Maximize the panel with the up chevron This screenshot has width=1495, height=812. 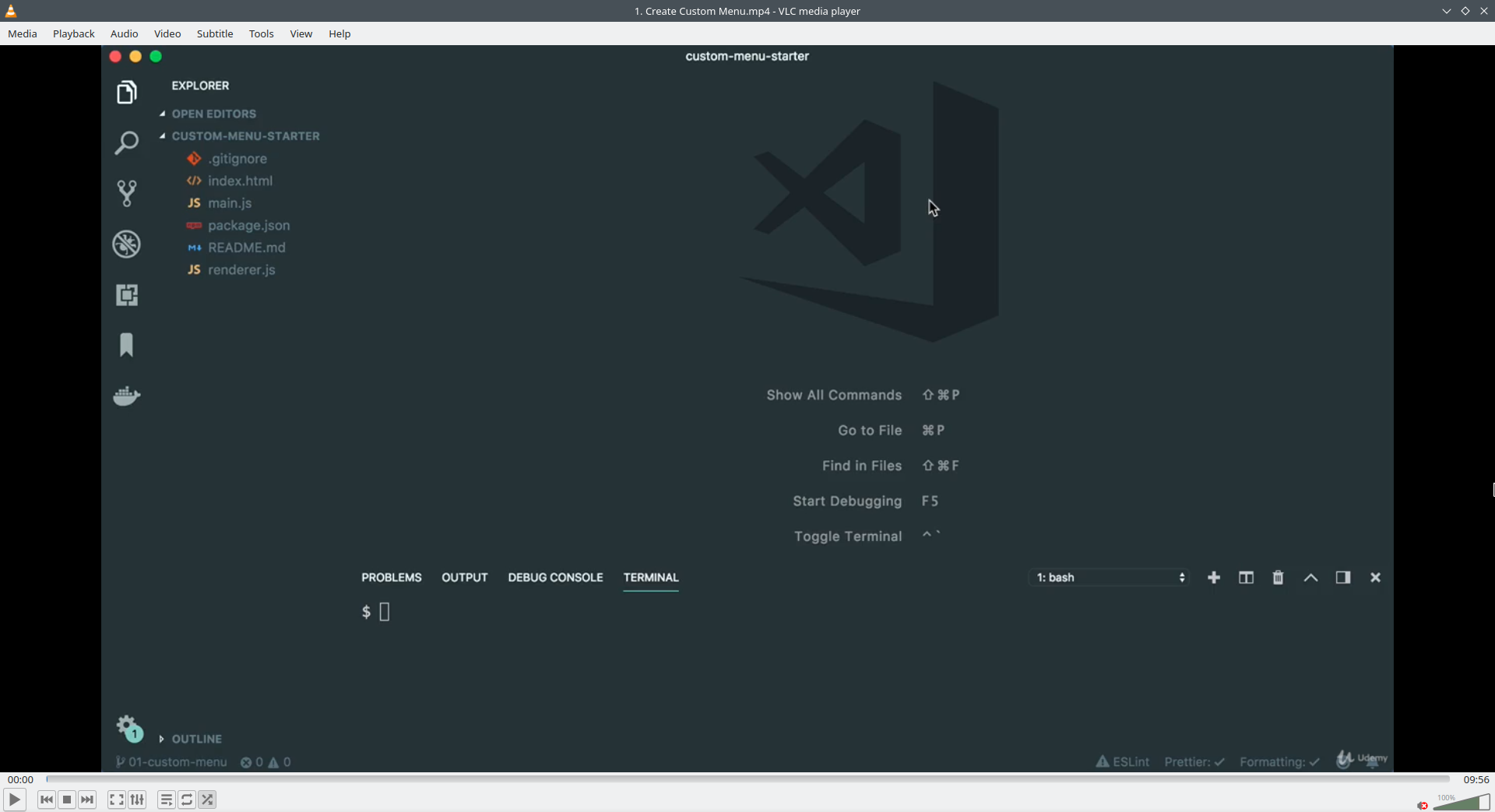pos(1310,578)
